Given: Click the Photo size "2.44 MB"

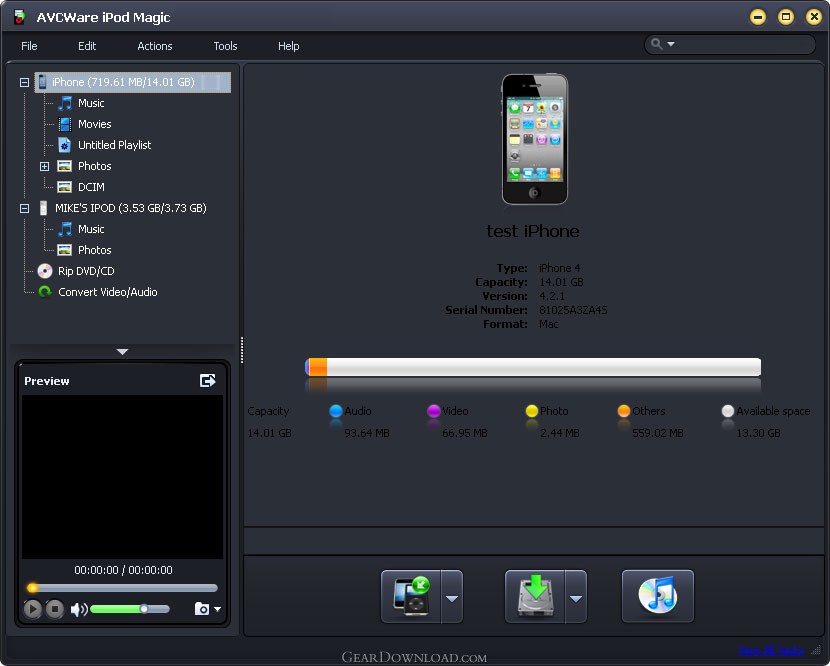Looking at the screenshot, I should pyautogui.click(x=560, y=433).
